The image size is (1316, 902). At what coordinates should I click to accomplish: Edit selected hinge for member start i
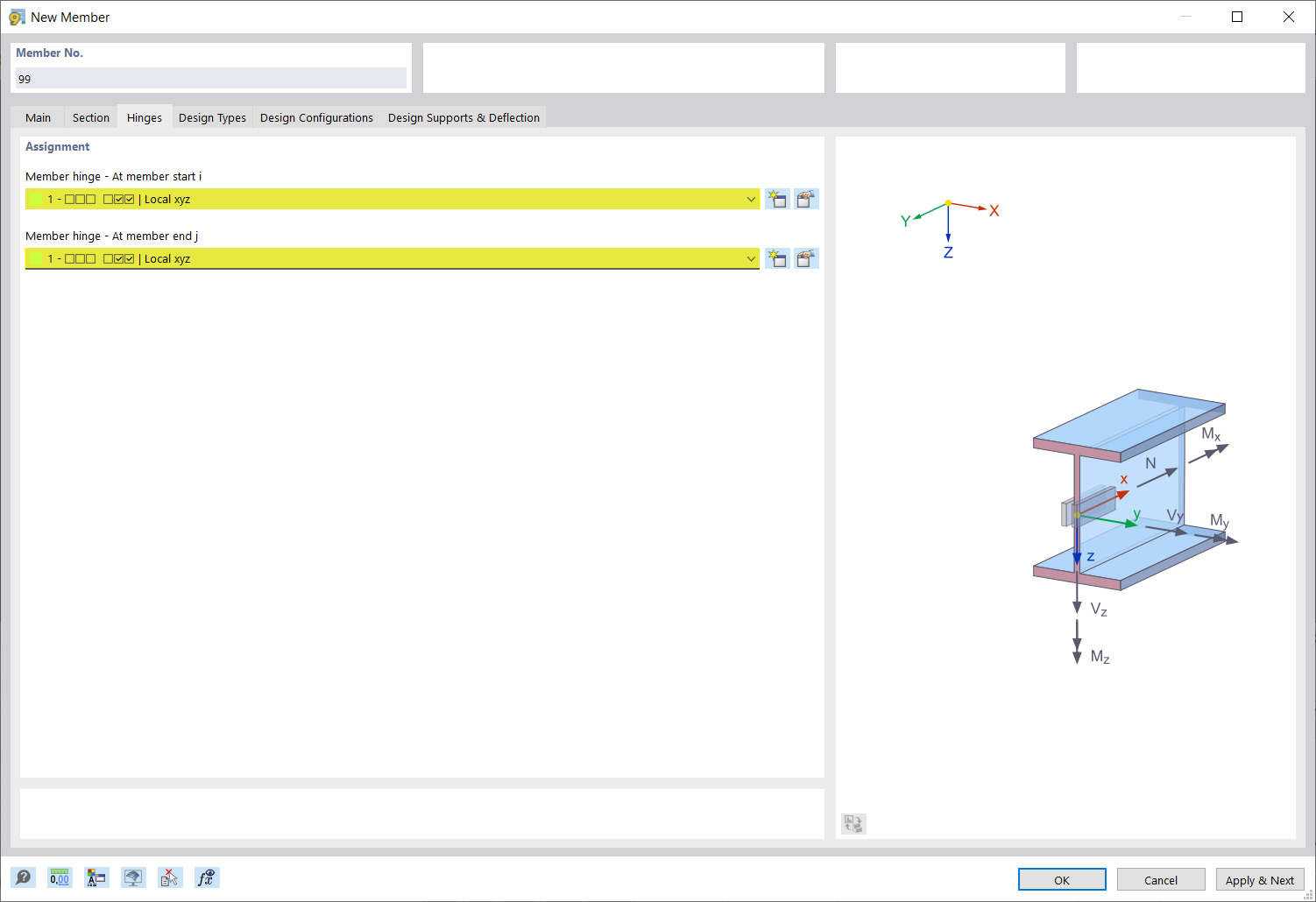pos(806,199)
